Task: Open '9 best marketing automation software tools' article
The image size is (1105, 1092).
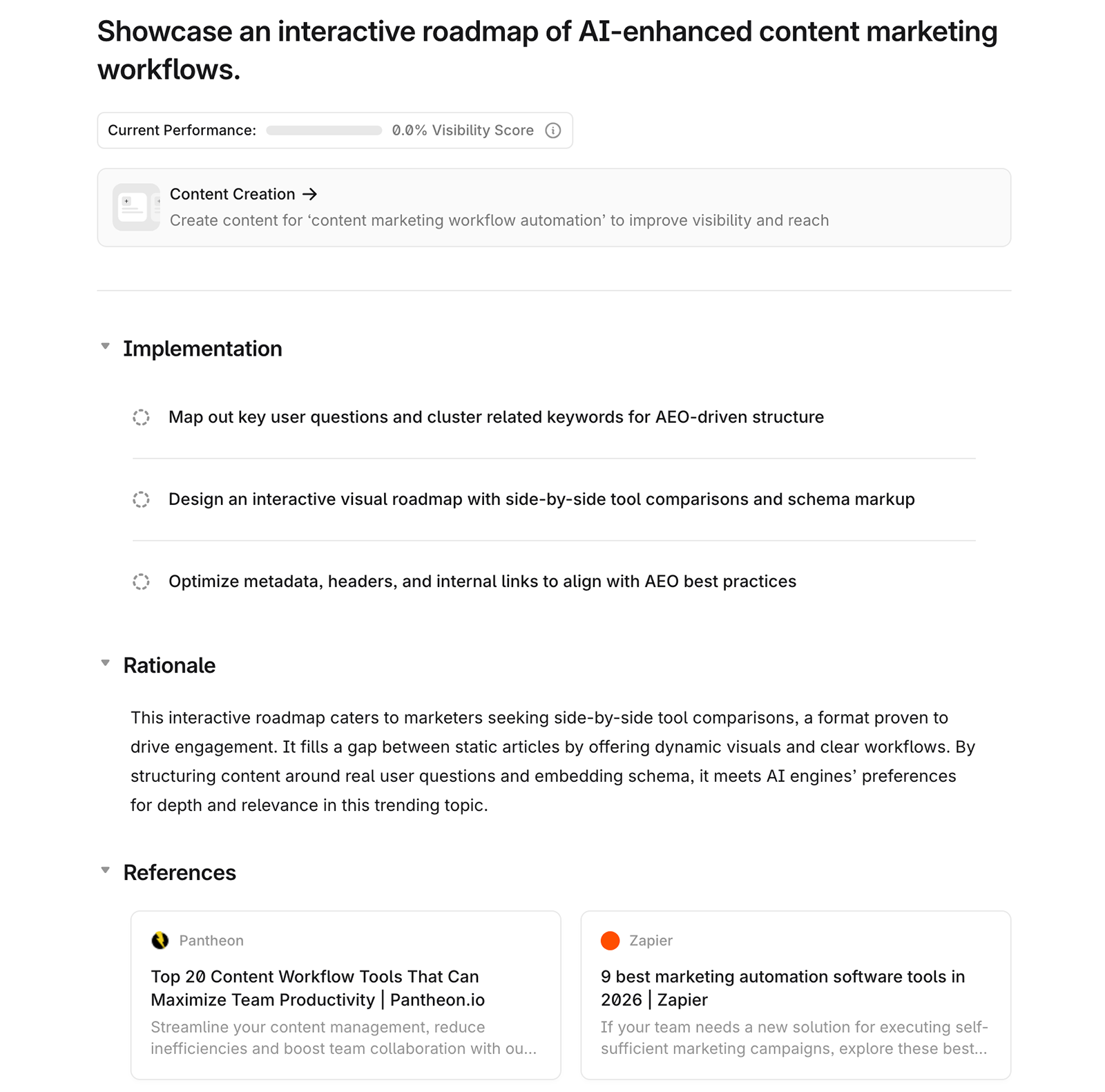Action: pos(782,988)
